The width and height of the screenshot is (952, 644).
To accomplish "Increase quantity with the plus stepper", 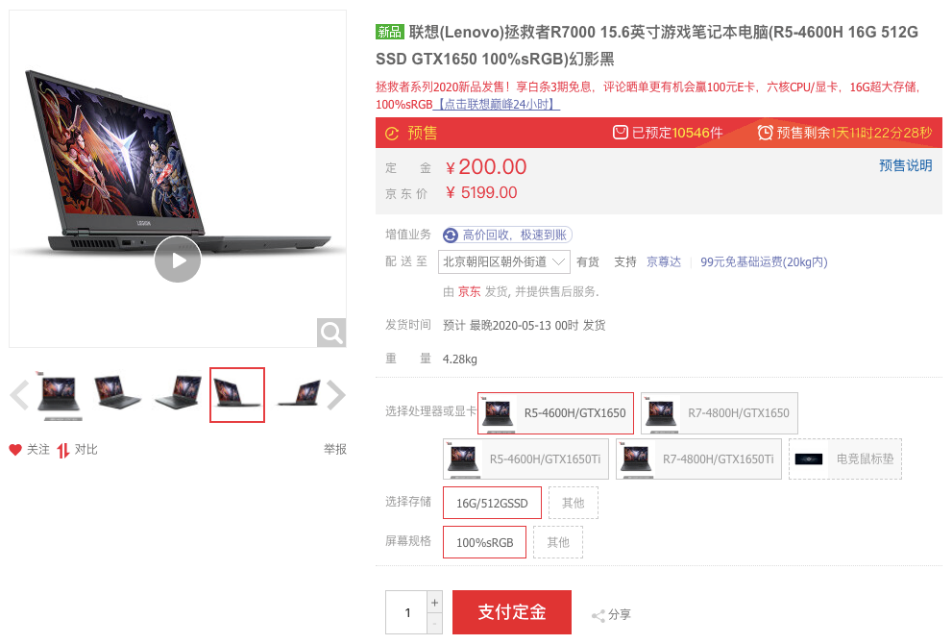I will tap(435, 603).
